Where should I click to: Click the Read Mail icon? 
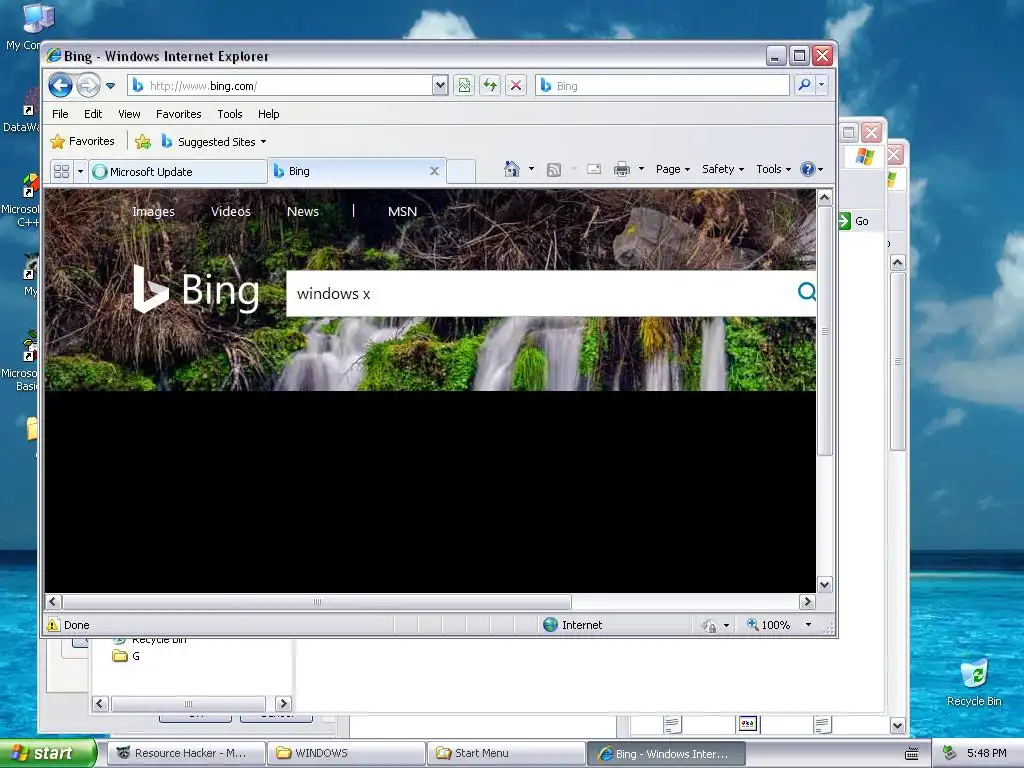594,169
